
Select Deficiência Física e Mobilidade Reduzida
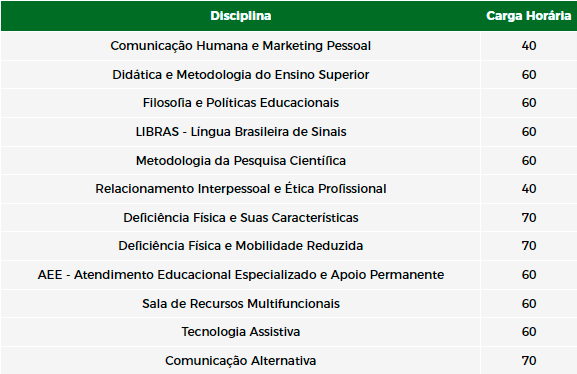click(x=241, y=246)
